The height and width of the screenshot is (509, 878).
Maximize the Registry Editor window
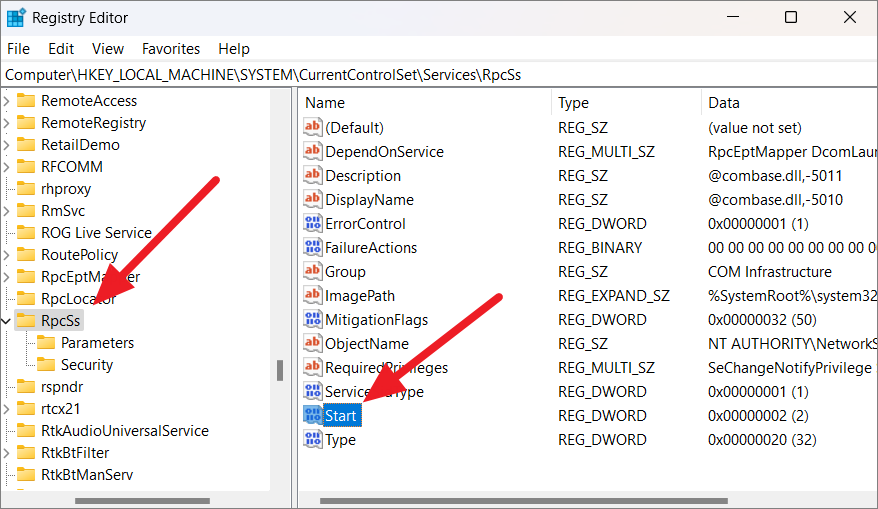tap(791, 17)
